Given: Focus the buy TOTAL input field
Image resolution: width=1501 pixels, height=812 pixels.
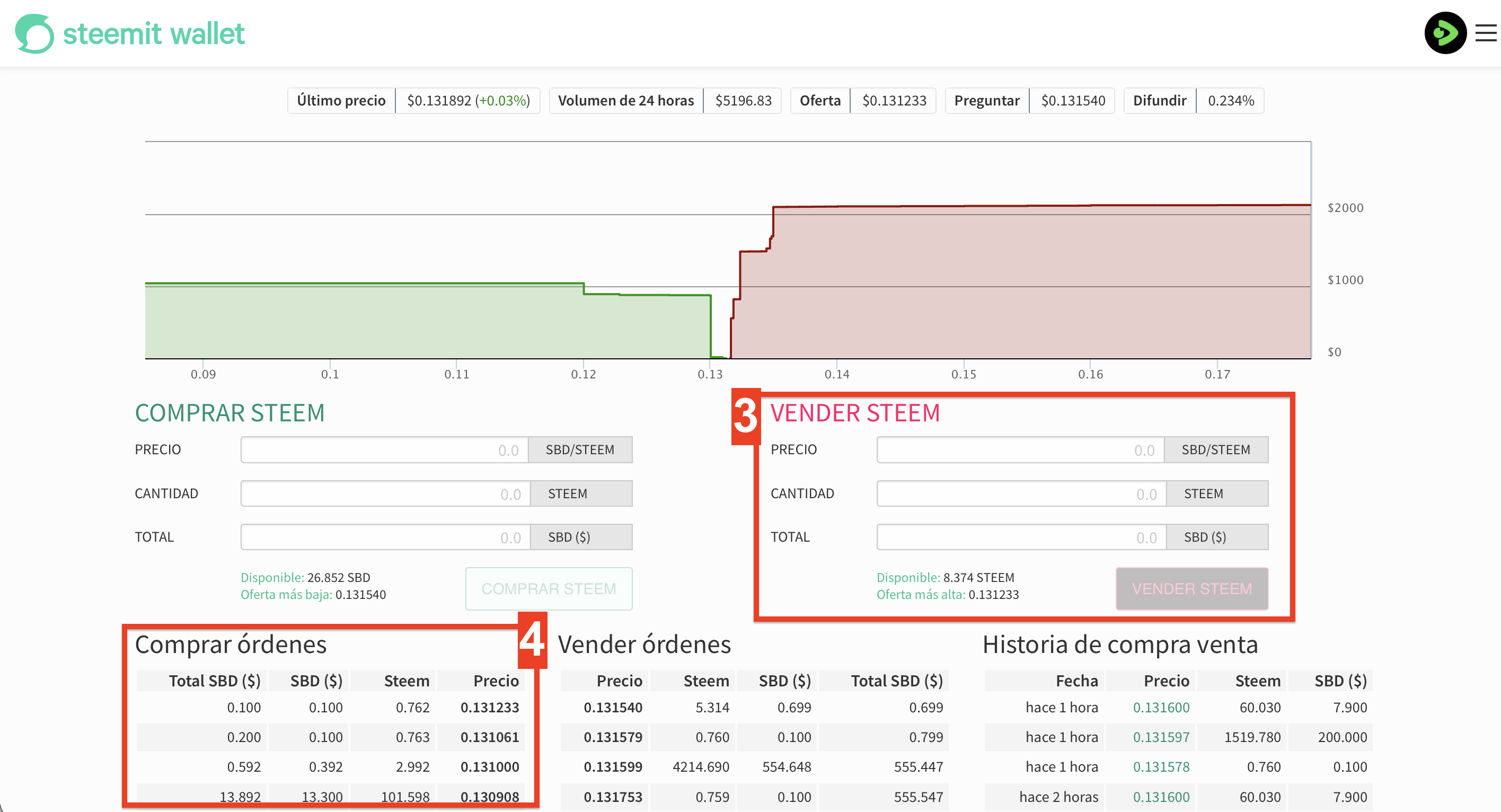Looking at the screenshot, I should pyautogui.click(x=386, y=536).
